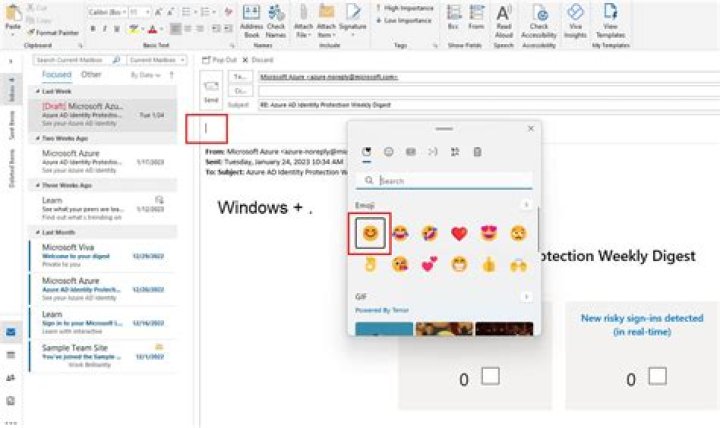Click the To... button
The image size is (720, 428).
click(x=240, y=77)
